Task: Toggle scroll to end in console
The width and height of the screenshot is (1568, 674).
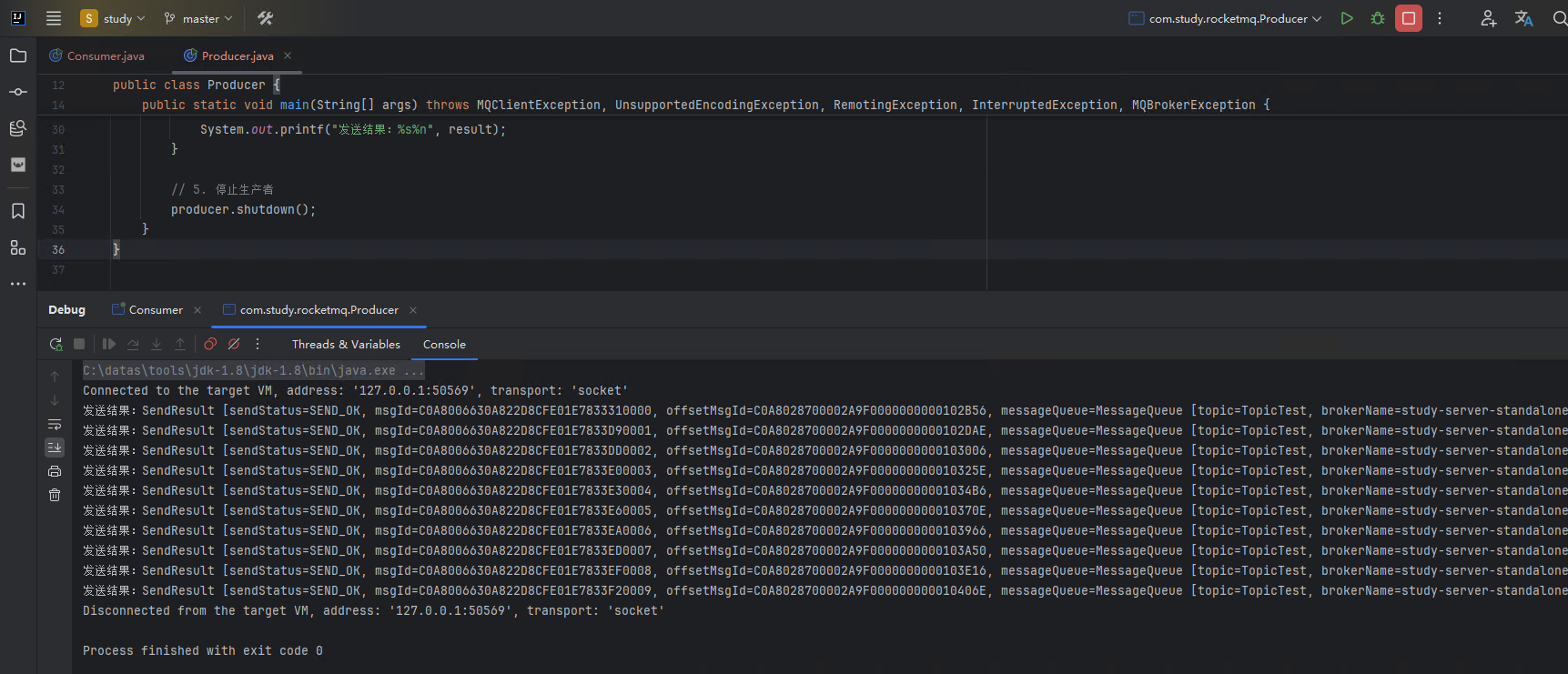Action: coord(55,448)
